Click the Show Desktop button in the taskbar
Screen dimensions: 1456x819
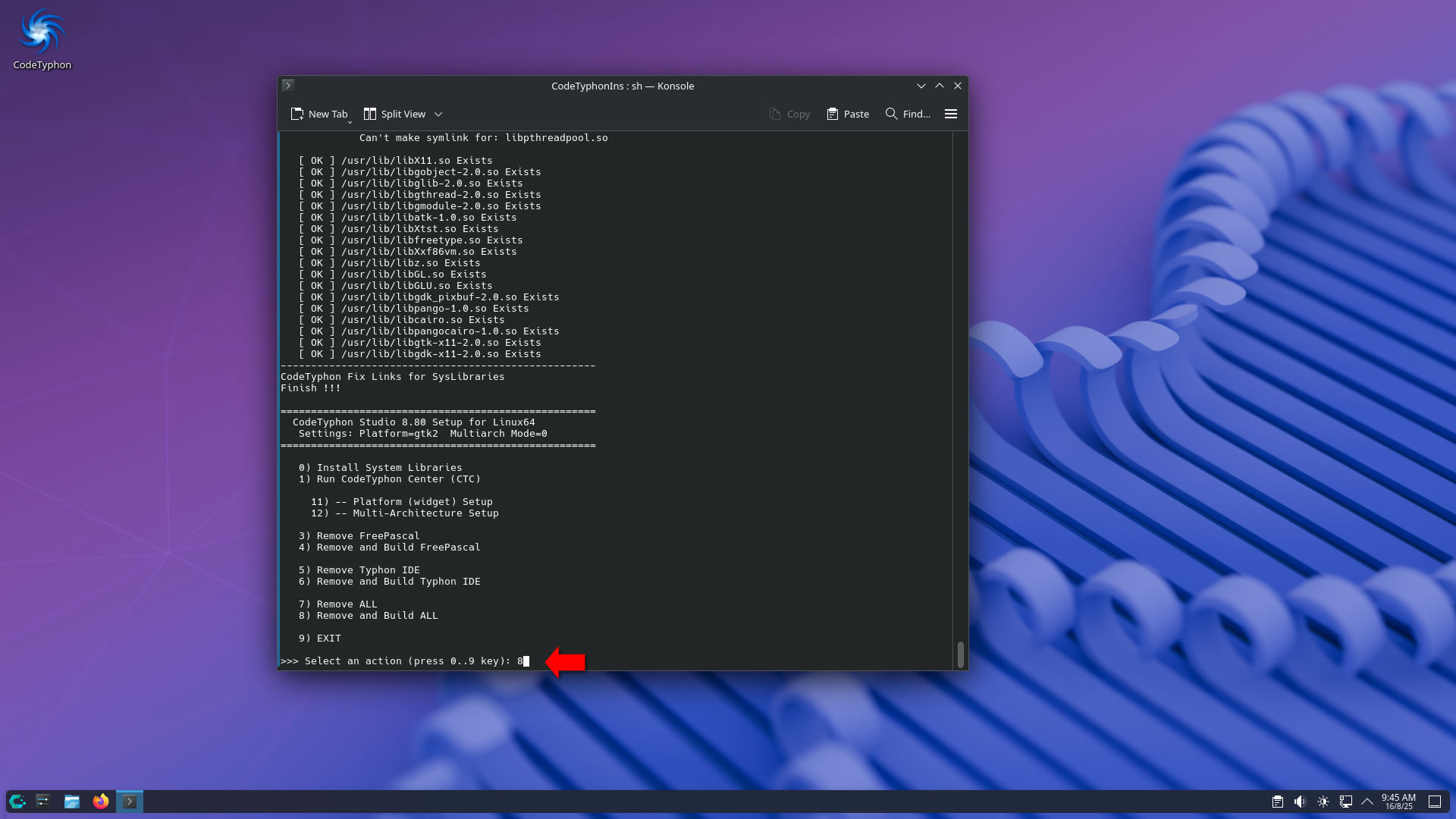pos(1435,802)
